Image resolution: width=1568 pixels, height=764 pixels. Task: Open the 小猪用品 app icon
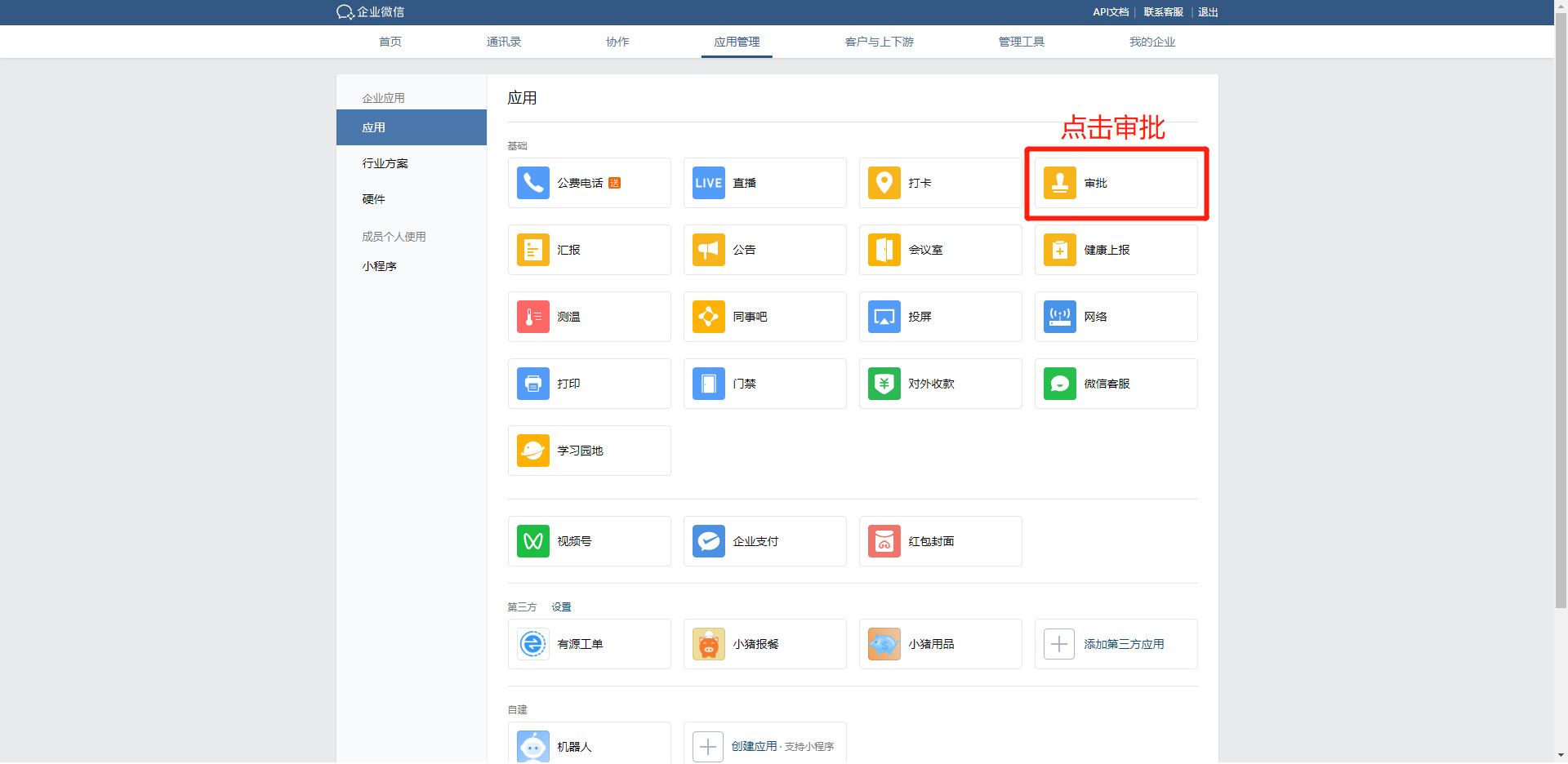(884, 644)
